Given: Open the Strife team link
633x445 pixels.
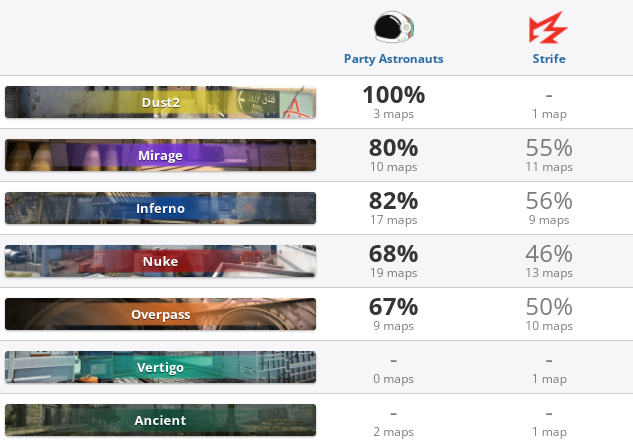Looking at the screenshot, I should coord(549,59).
